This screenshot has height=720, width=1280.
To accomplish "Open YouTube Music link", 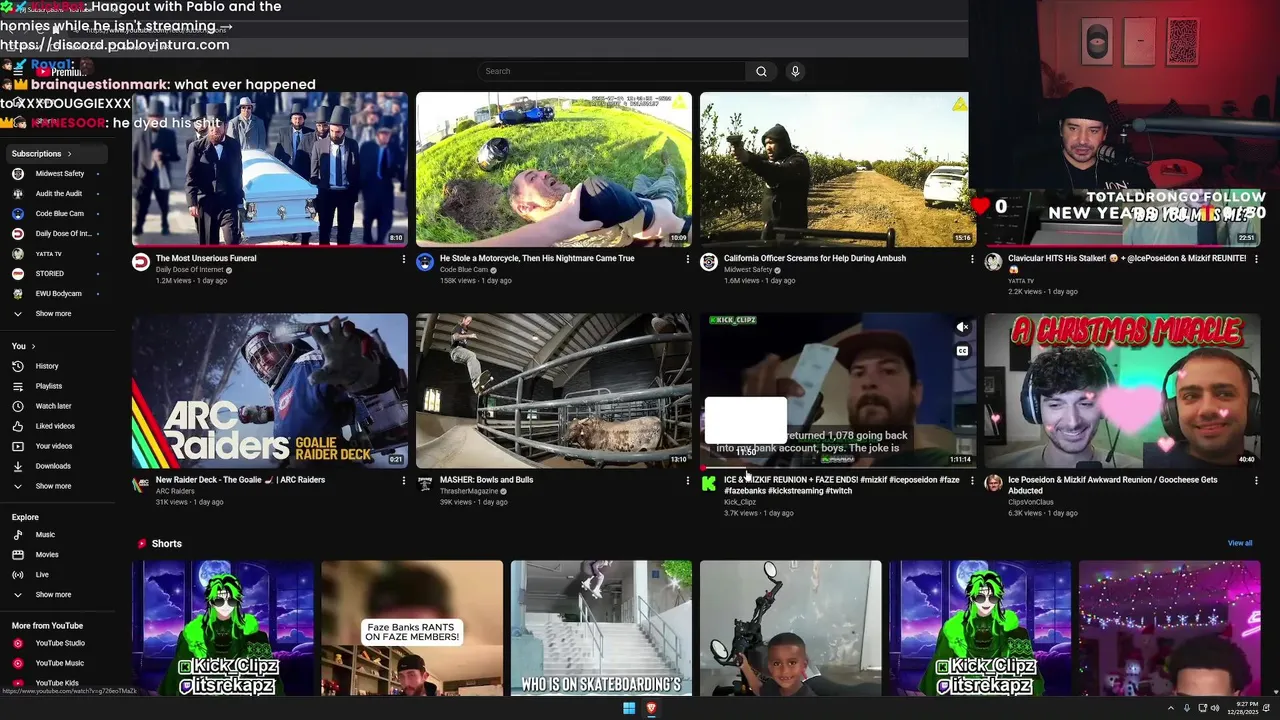I will tap(59, 663).
